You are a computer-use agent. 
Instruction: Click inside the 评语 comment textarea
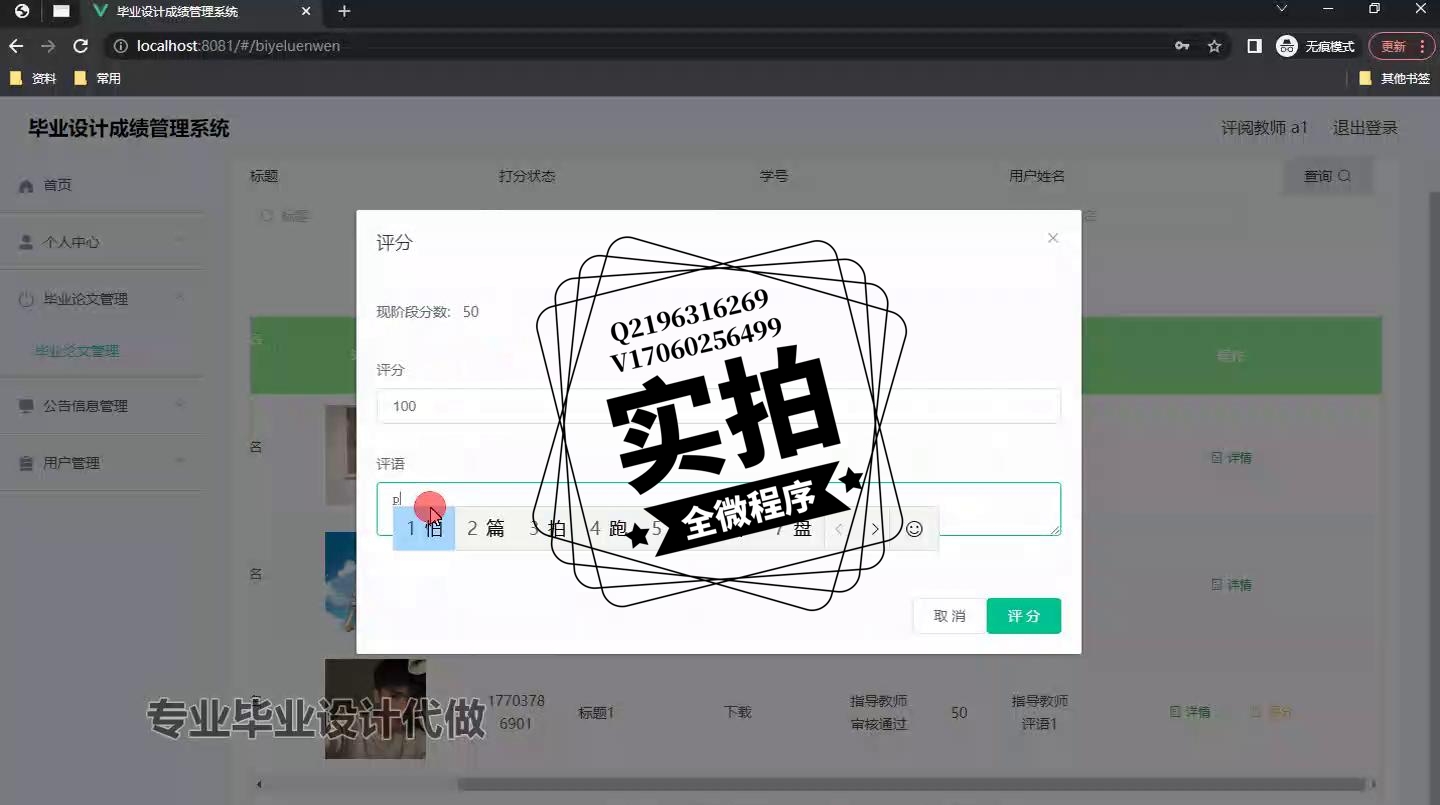718,509
